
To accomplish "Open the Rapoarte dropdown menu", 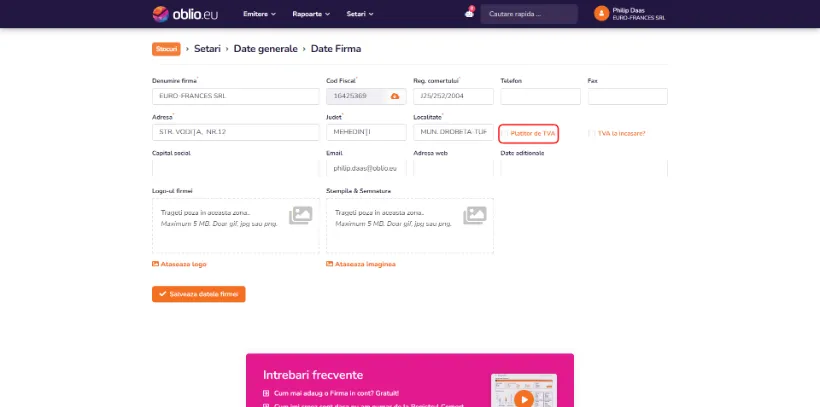I will pyautogui.click(x=311, y=14).
